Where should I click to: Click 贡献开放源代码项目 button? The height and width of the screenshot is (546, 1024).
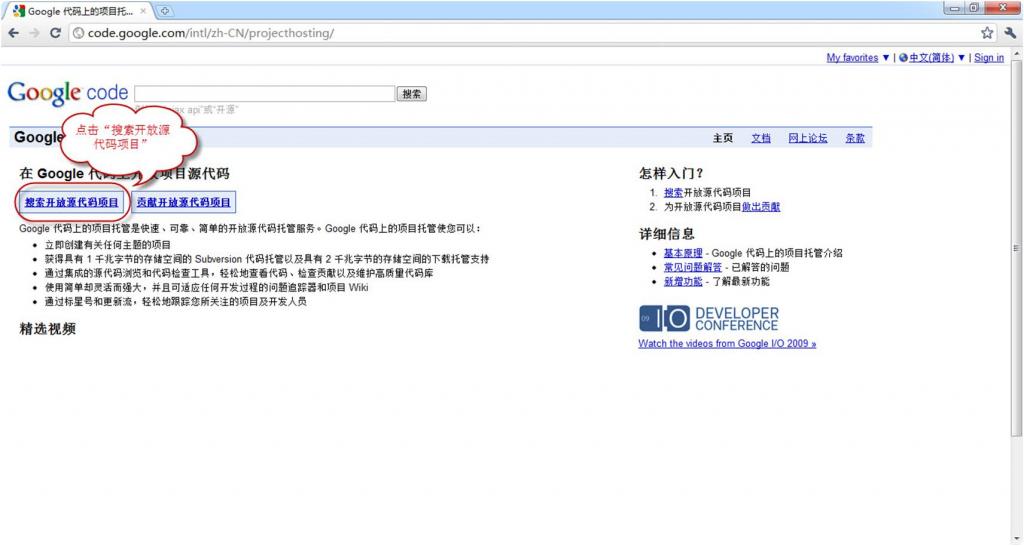[184, 202]
